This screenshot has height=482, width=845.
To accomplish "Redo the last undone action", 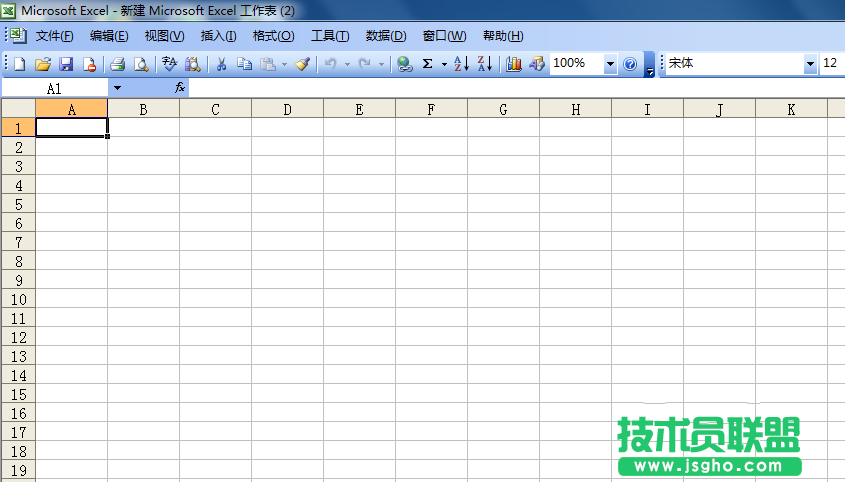I will [365, 64].
